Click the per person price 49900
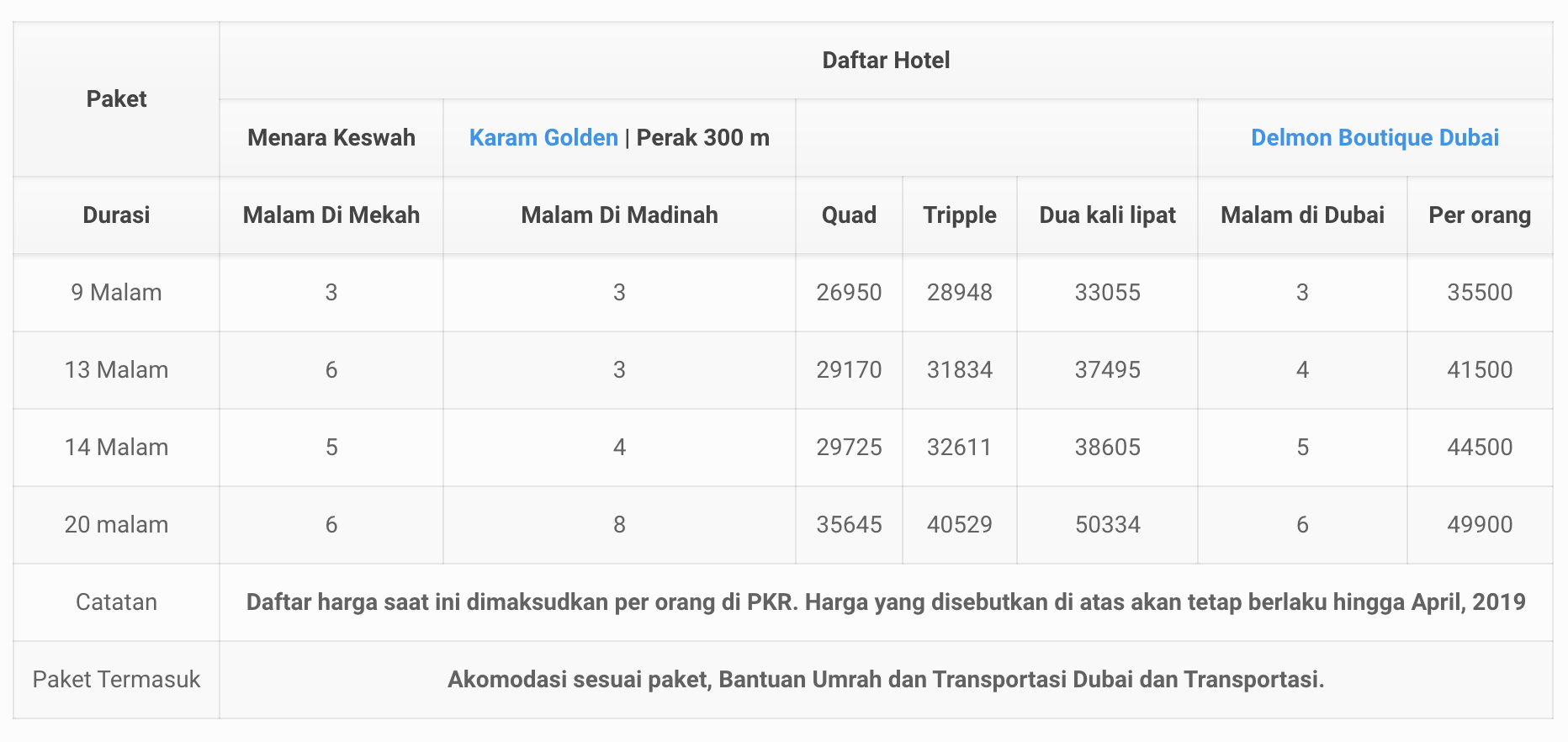Image resolution: width=1568 pixels, height=742 pixels. click(x=1480, y=525)
